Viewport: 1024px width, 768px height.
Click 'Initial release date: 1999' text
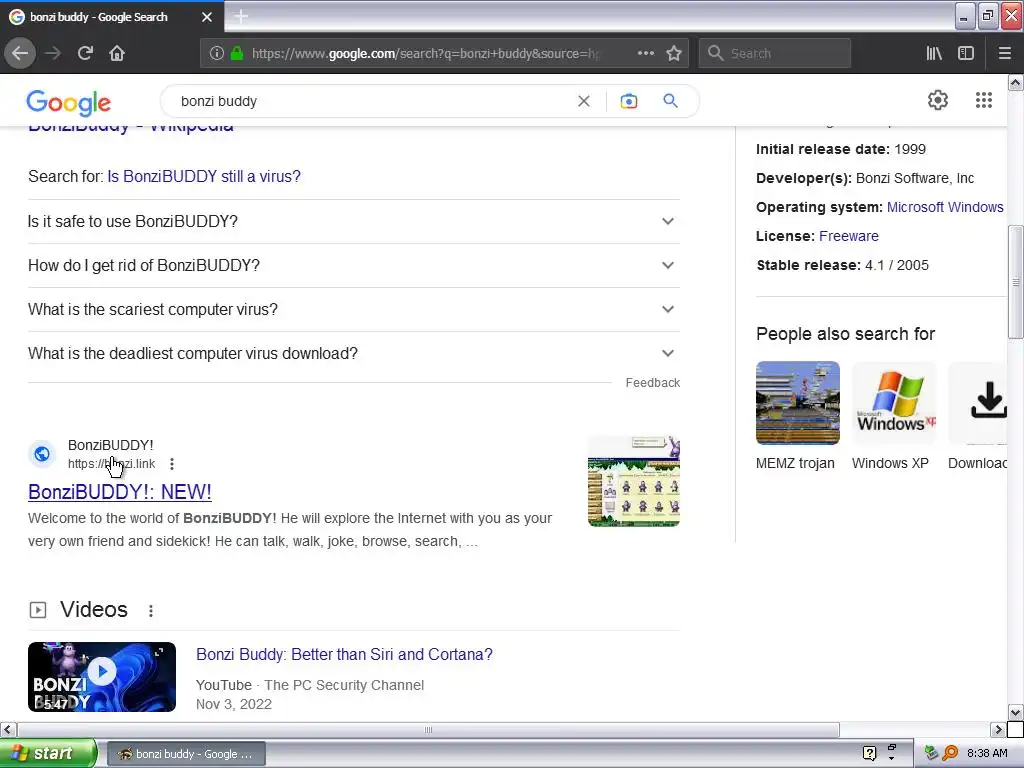tap(840, 149)
